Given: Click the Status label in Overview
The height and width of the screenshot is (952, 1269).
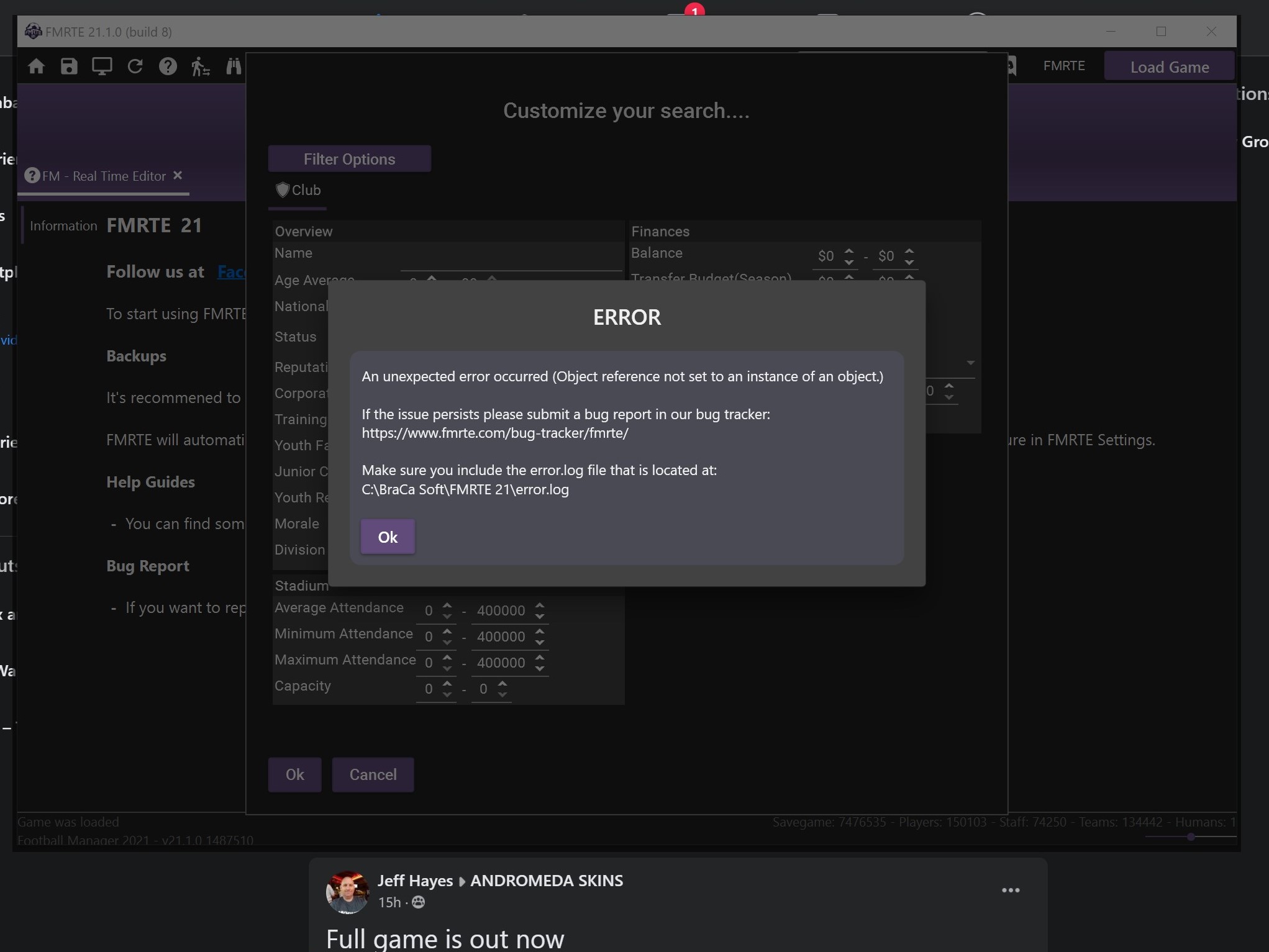Looking at the screenshot, I should coord(296,337).
